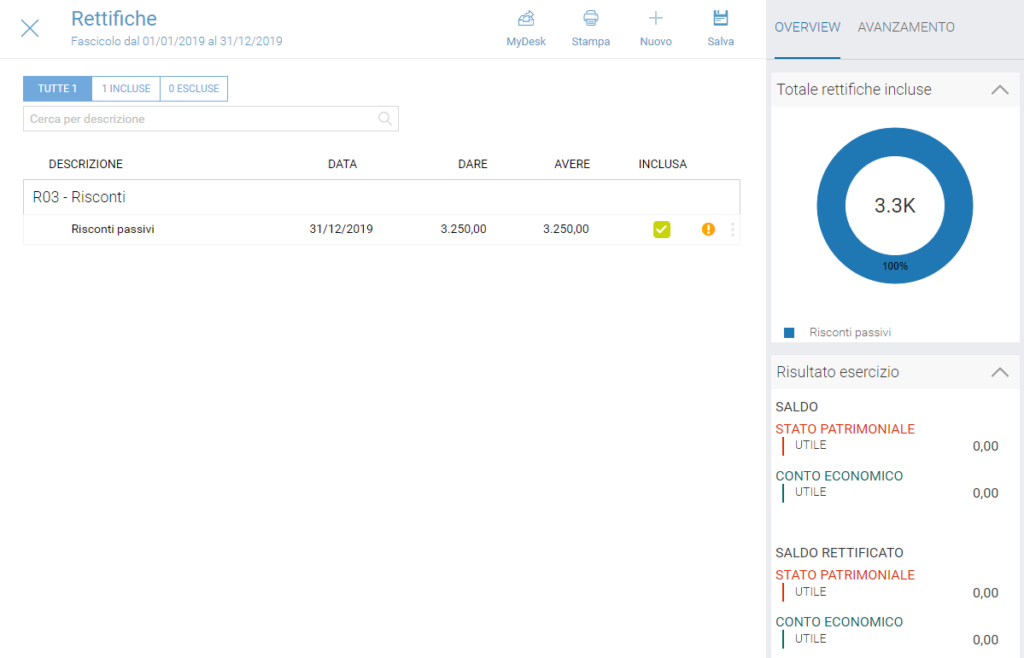The width and height of the screenshot is (1024, 658).
Task: Click the AVERE column header
Action: click(x=572, y=164)
